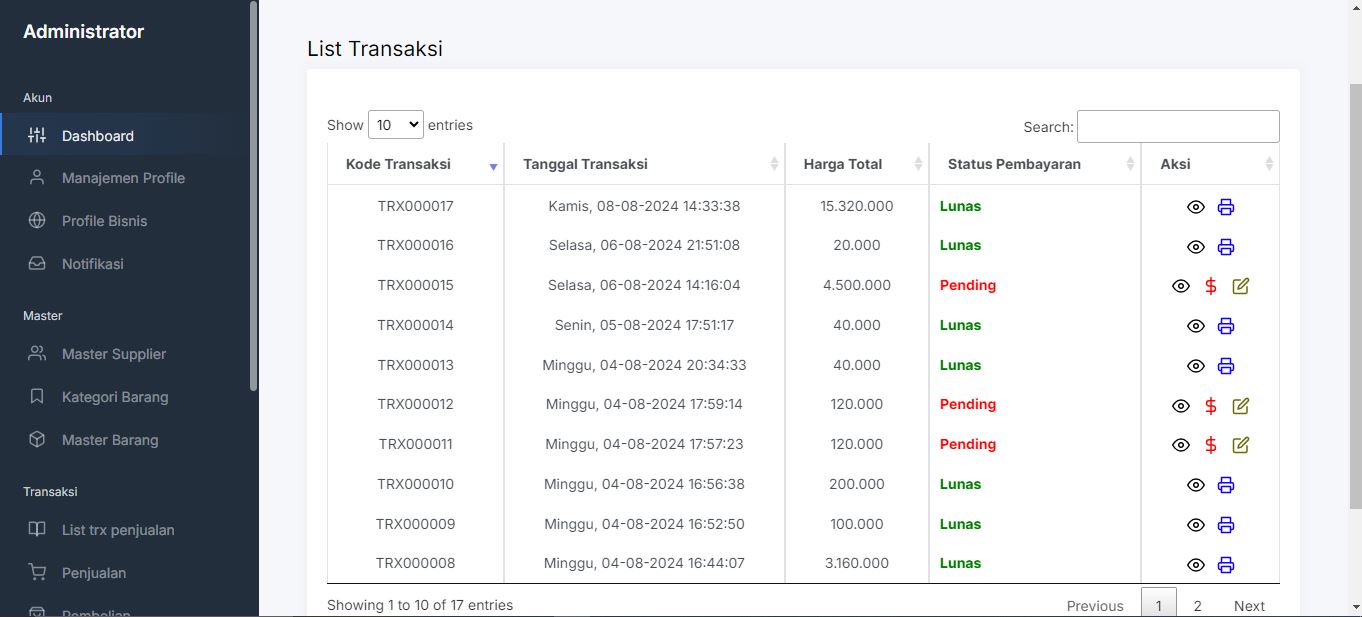Open the Show entries count dropdown
The height and width of the screenshot is (617, 1362).
pyautogui.click(x=396, y=125)
